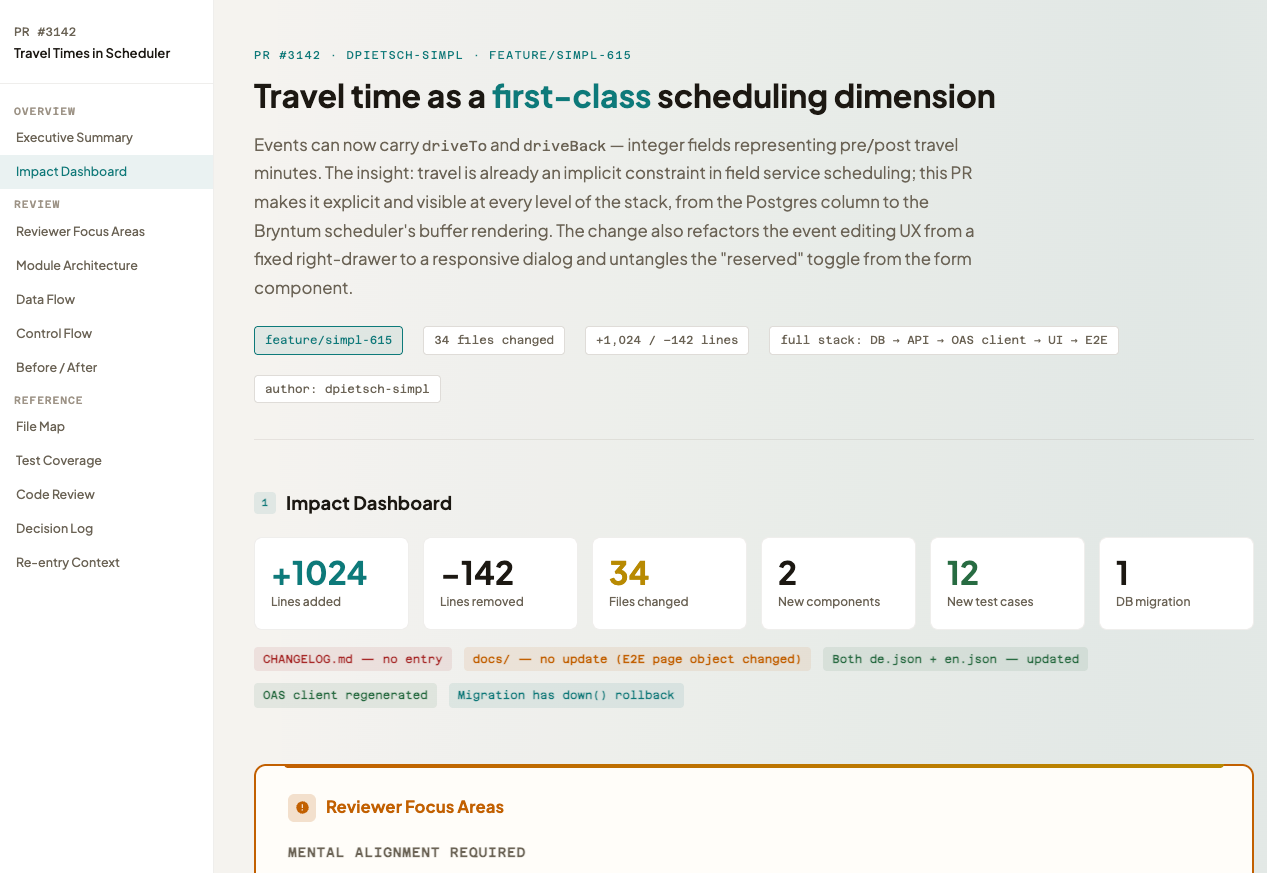Navigate to Data Flow section
Screen dimensions: 1267x873
tap(46, 300)
